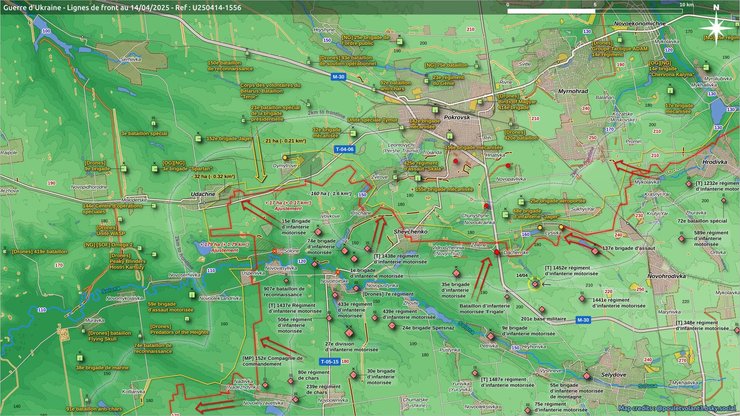
Task: Click the 1232e régiment d'infanterie red marker
Action: point(688,184)
